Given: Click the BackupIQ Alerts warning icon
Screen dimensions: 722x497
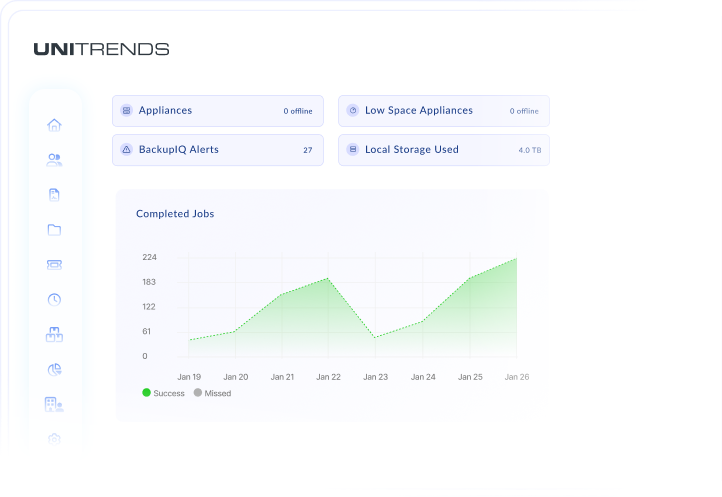Looking at the screenshot, I should 126,150.
